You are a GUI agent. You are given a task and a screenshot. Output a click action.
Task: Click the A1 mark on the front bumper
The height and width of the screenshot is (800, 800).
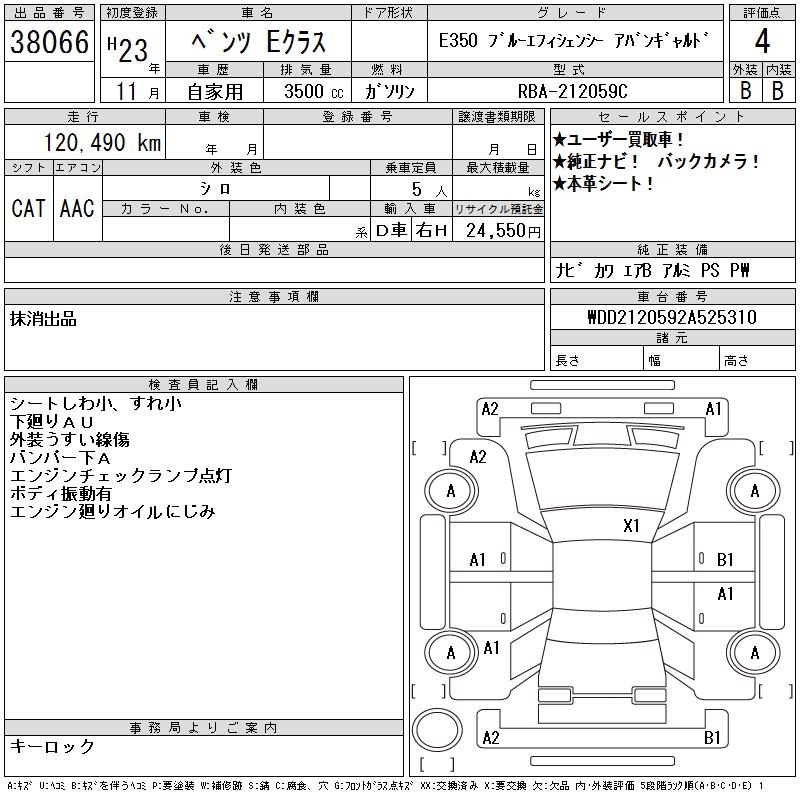pos(713,409)
